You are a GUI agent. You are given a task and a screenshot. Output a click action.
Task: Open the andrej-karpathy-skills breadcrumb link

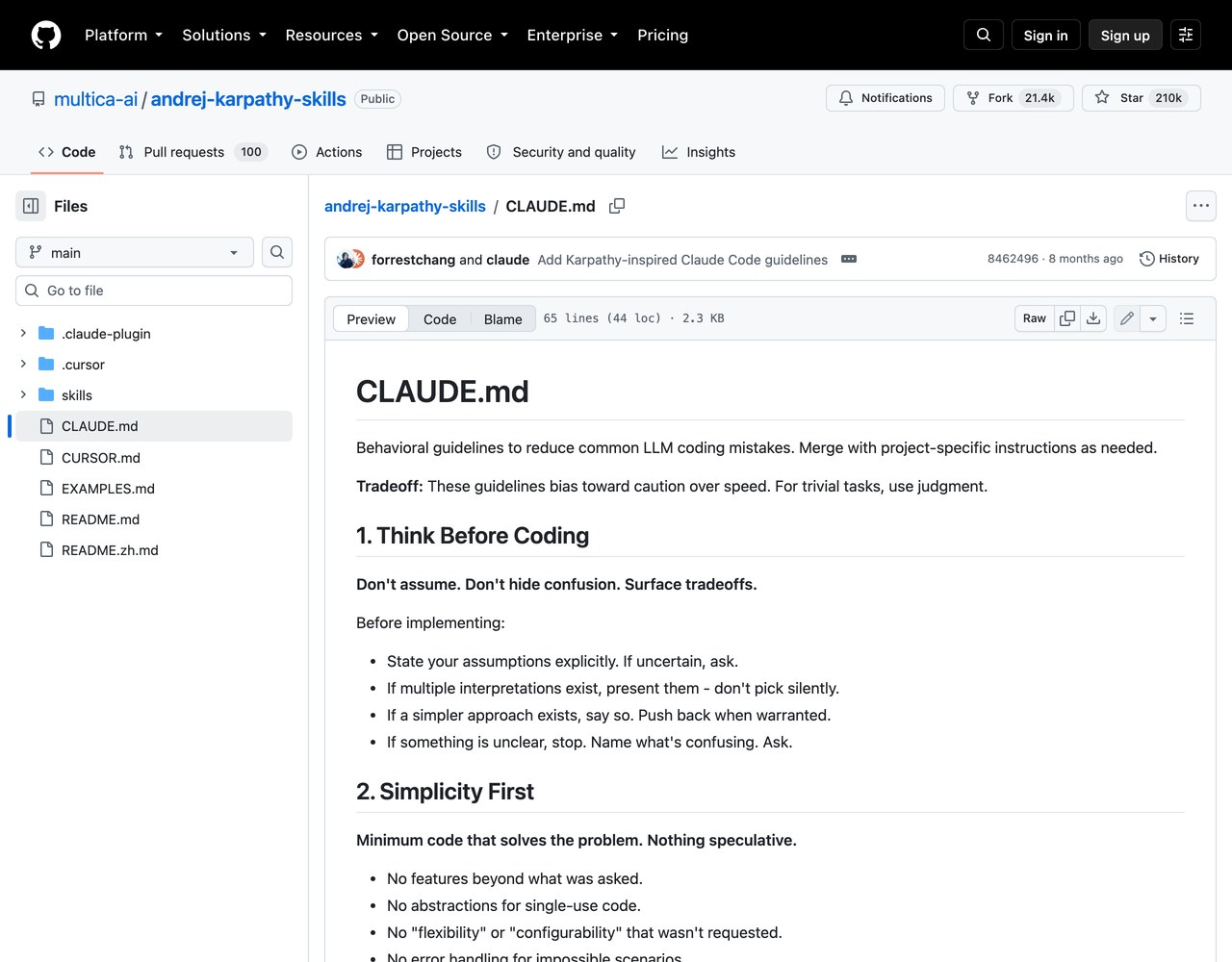tap(405, 206)
